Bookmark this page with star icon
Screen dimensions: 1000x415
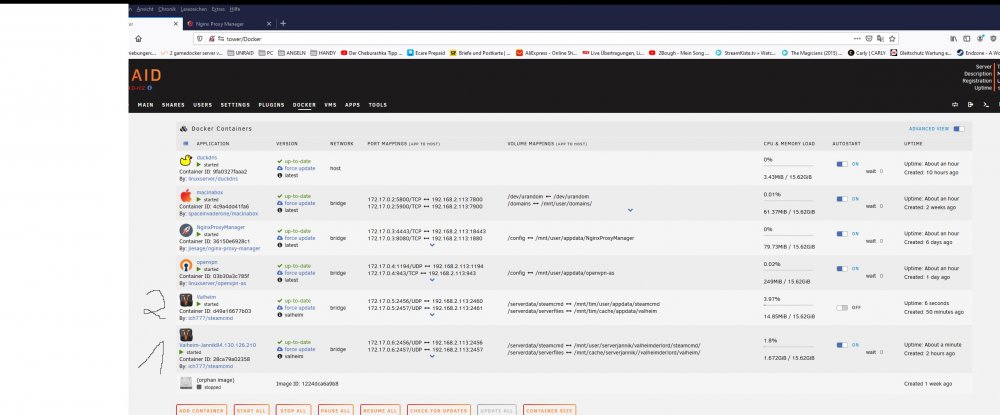[892, 39]
